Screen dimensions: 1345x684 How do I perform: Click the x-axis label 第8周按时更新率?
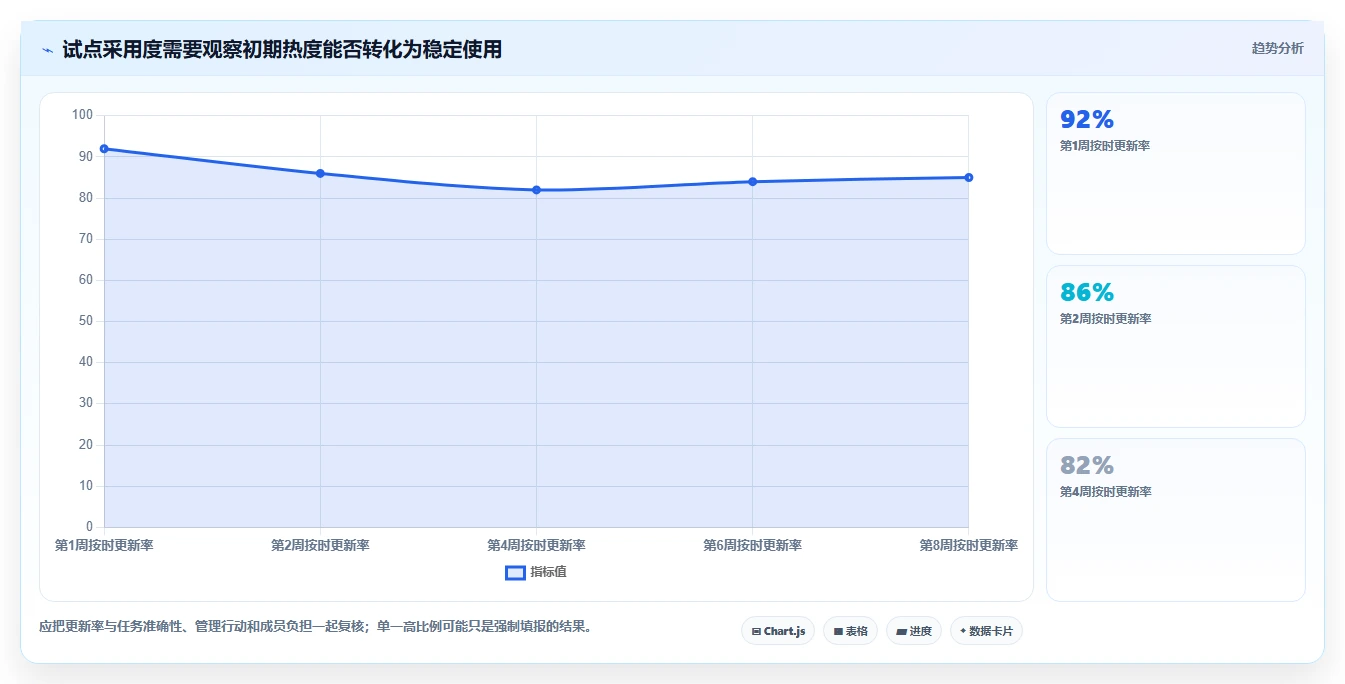pyautogui.click(x=968, y=545)
